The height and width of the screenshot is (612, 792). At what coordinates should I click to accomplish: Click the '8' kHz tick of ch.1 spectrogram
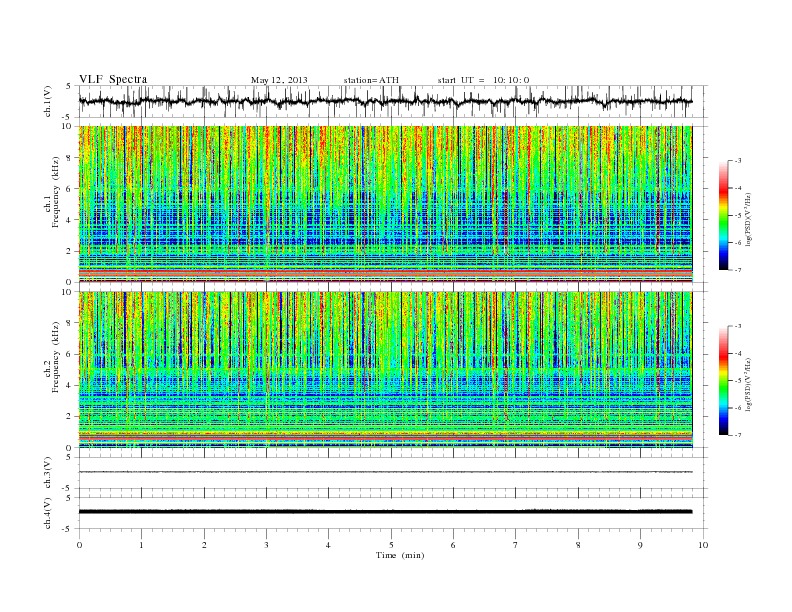70,158
